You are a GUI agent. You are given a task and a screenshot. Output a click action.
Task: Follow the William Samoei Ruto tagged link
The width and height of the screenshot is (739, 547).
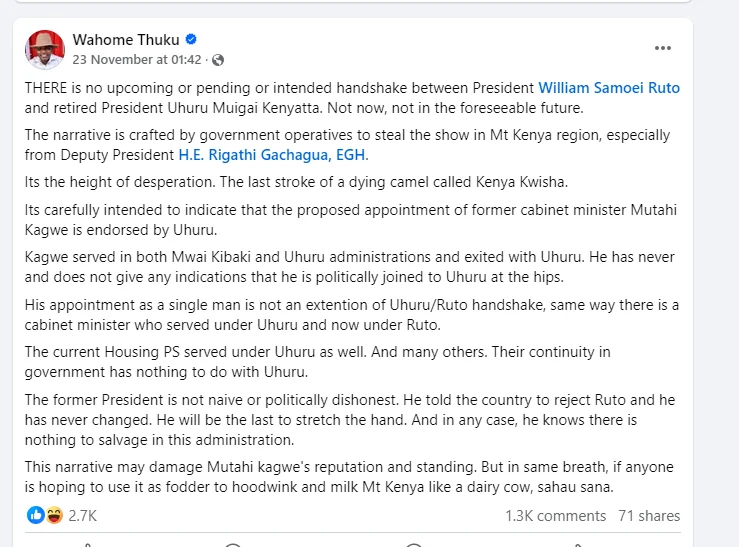point(609,88)
